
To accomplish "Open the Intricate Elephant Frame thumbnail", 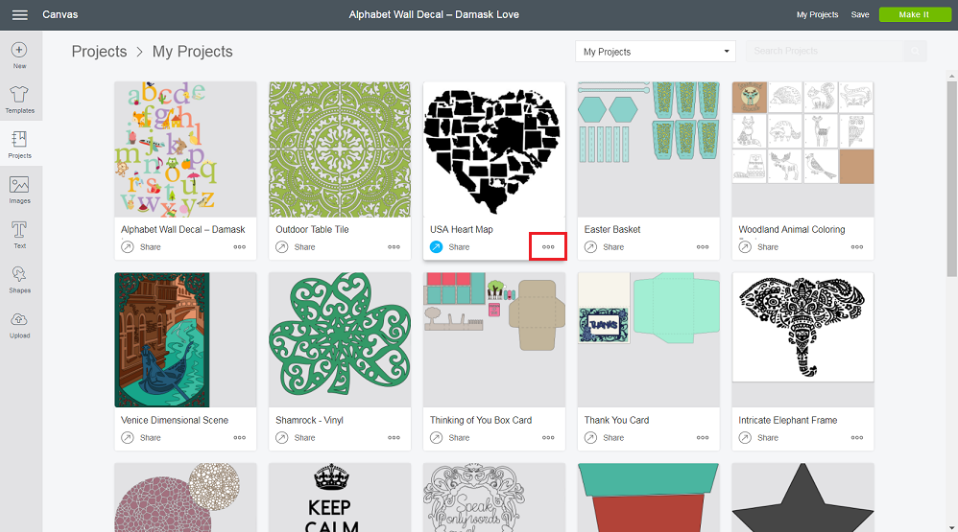I will (803, 340).
